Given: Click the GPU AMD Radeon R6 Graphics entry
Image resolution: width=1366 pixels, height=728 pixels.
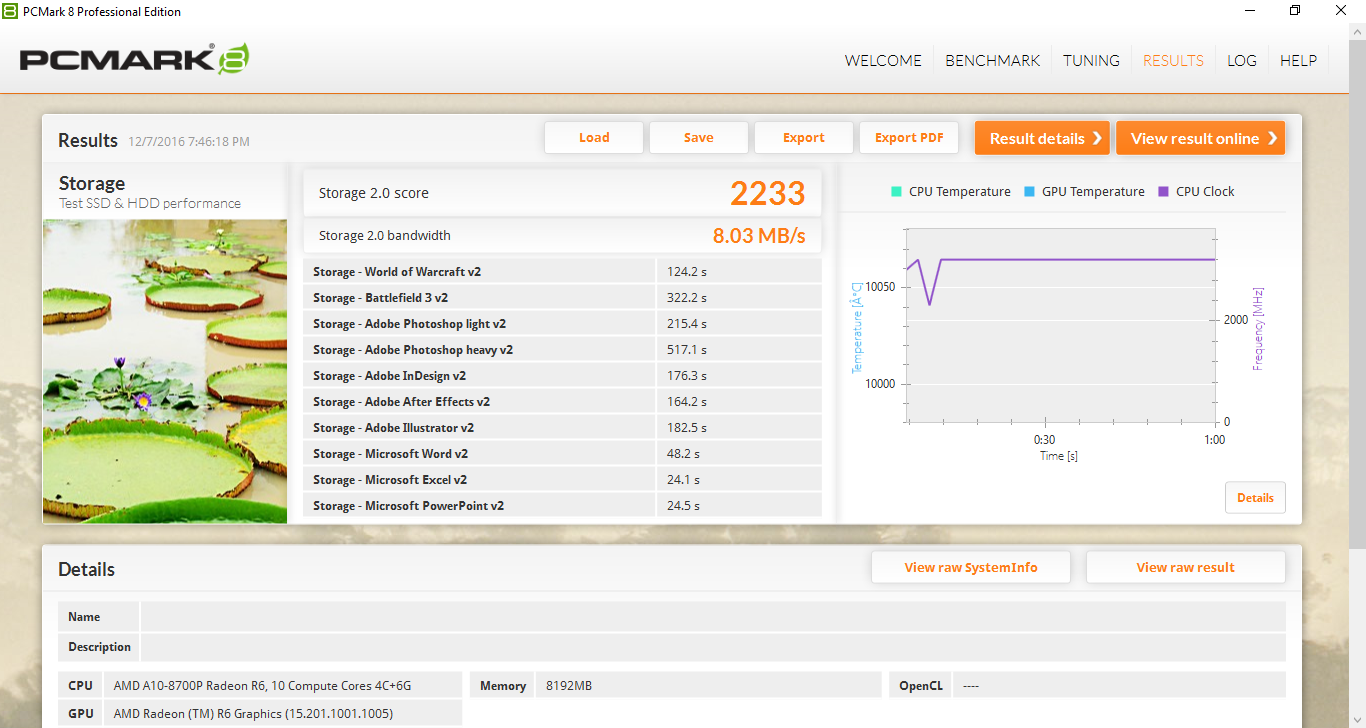Looking at the screenshot, I should point(260,713).
